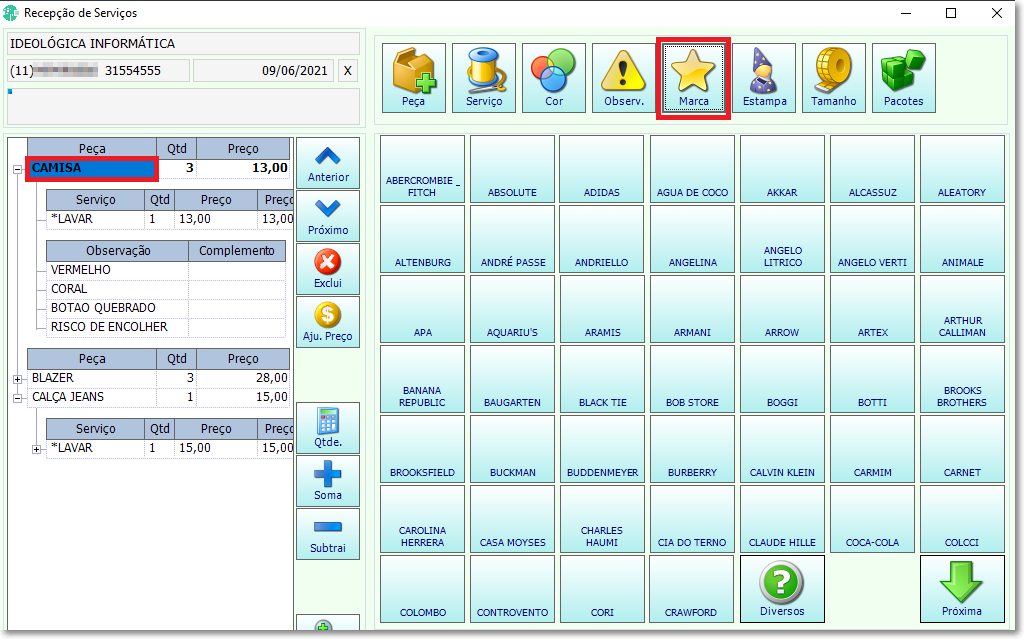Pick the ARTHUR CALLIMAN brand
The height and width of the screenshot is (639, 1024).
click(x=962, y=309)
